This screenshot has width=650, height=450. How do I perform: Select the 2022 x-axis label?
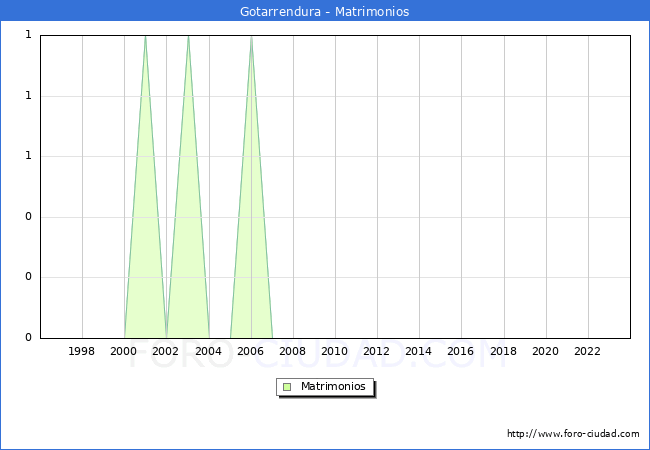pyautogui.click(x=587, y=351)
